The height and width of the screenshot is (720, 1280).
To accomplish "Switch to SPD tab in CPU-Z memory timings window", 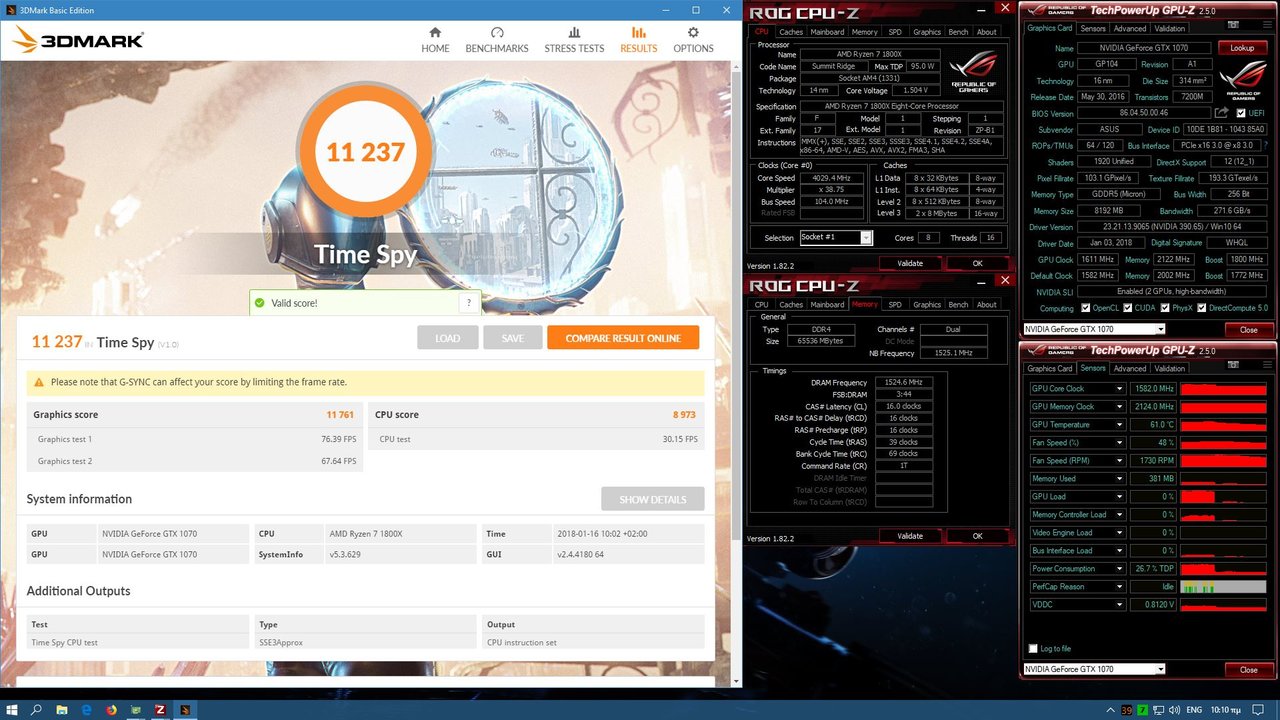I will pos(895,304).
